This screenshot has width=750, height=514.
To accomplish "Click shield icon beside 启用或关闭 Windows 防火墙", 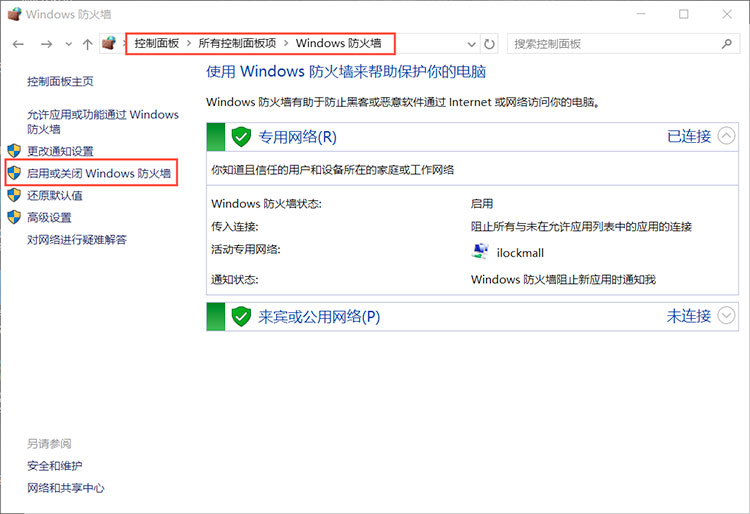I will point(14,173).
